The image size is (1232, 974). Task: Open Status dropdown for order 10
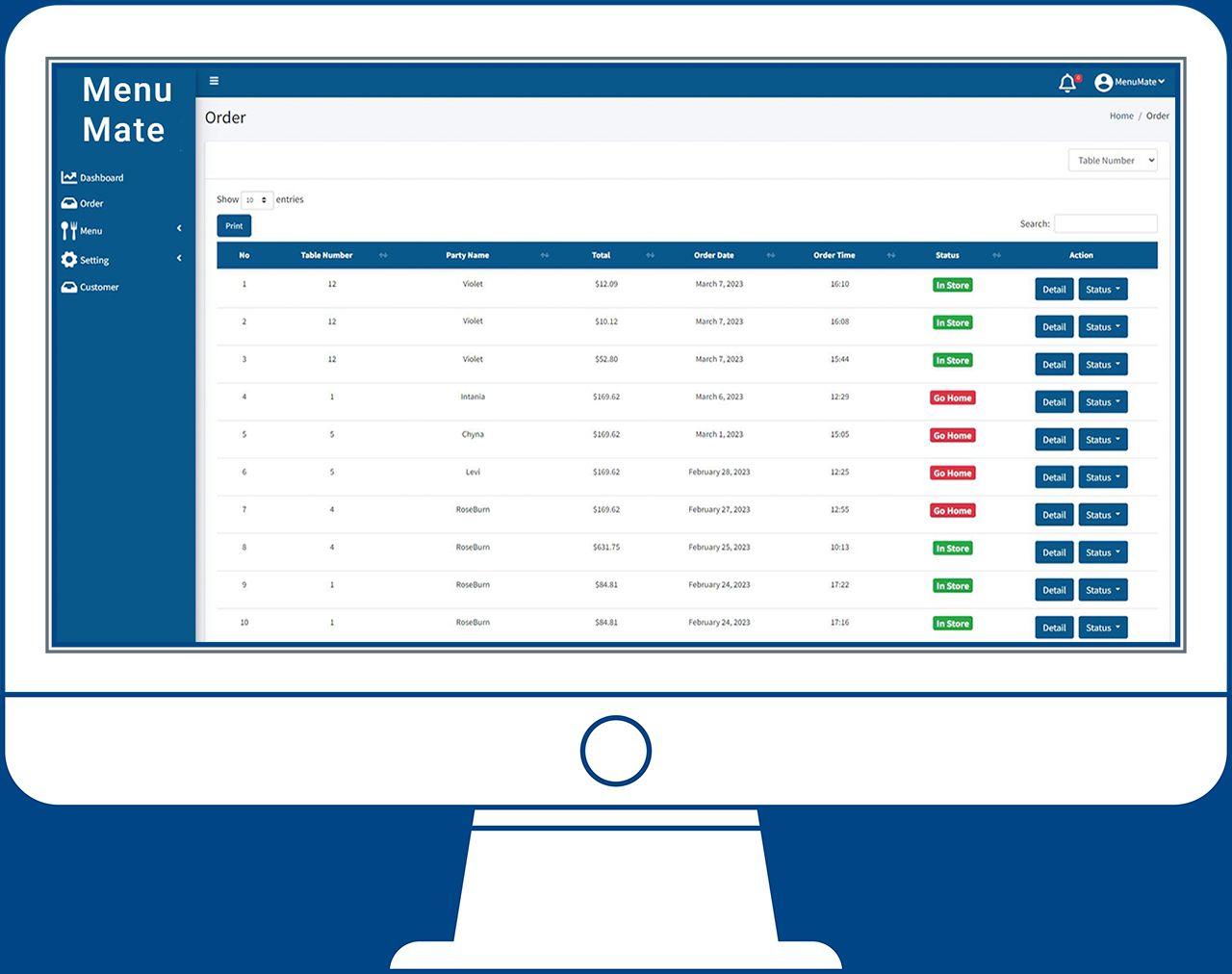click(1103, 628)
